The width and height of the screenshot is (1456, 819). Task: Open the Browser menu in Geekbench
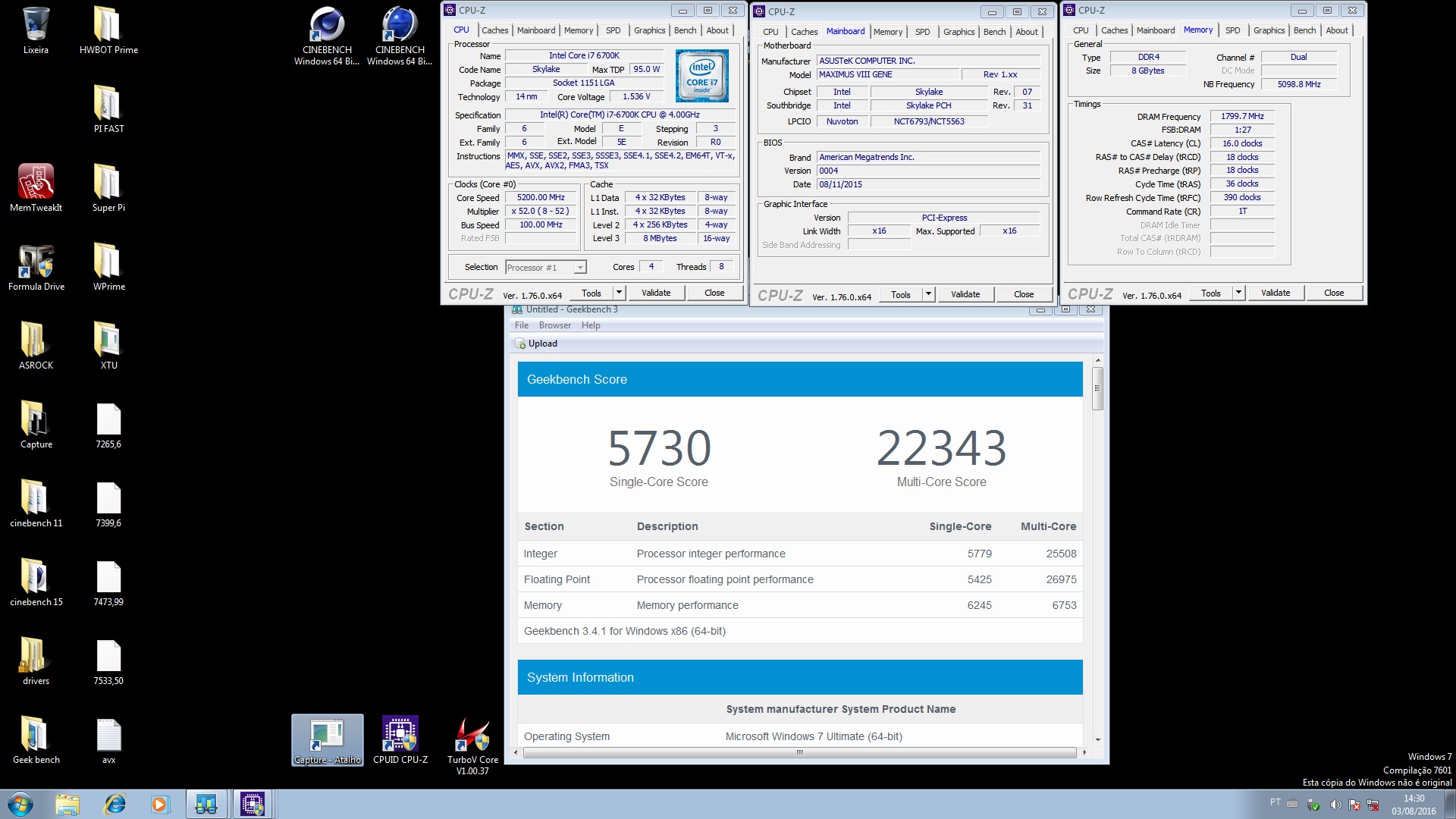[555, 325]
